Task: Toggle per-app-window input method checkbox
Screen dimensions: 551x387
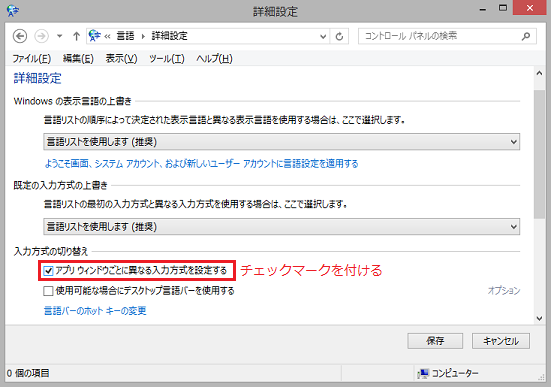Action: 48,271
